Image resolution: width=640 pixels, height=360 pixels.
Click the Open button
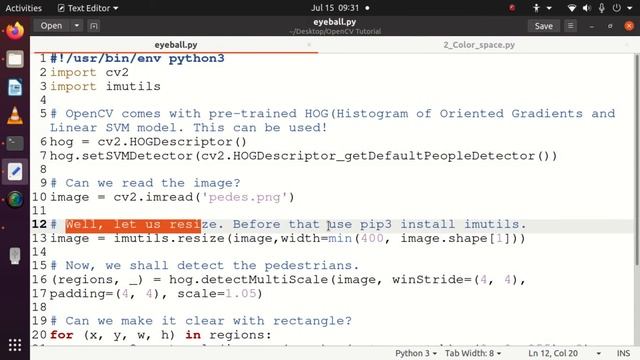point(51,26)
